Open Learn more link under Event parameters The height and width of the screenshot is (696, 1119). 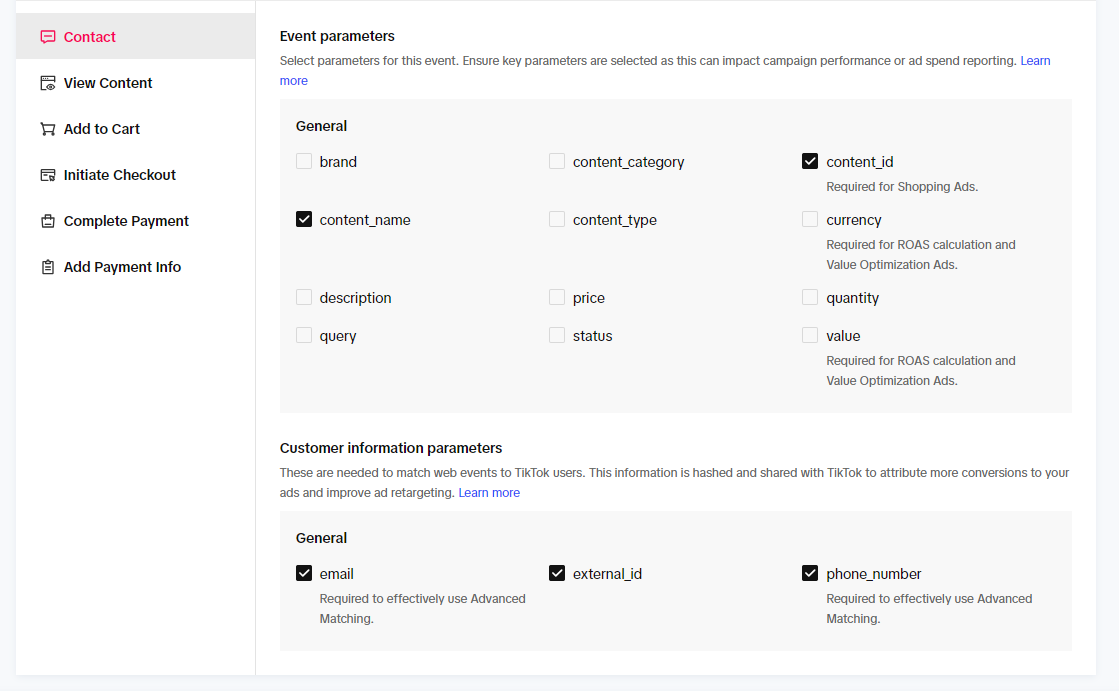[x=1036, y=61]
